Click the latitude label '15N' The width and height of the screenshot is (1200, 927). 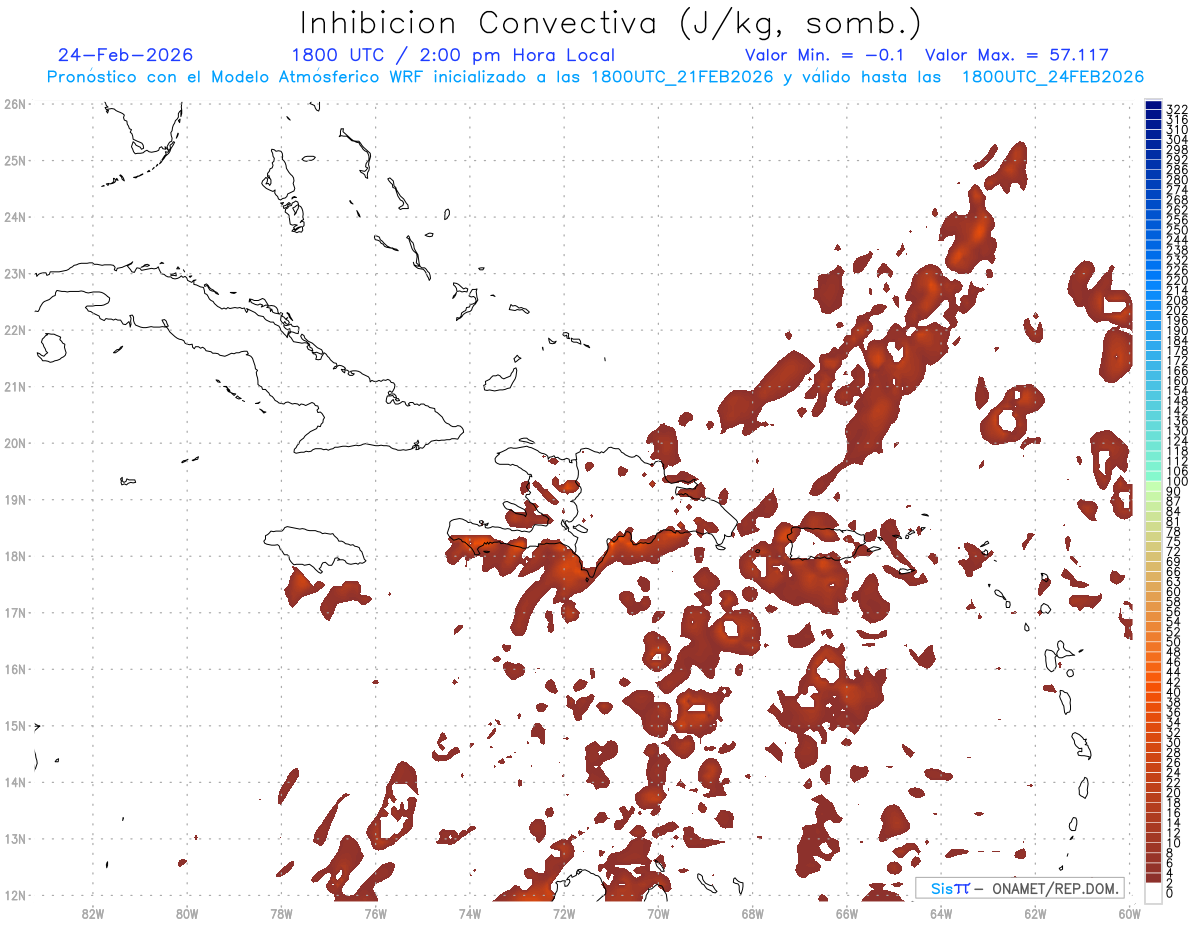15,726
